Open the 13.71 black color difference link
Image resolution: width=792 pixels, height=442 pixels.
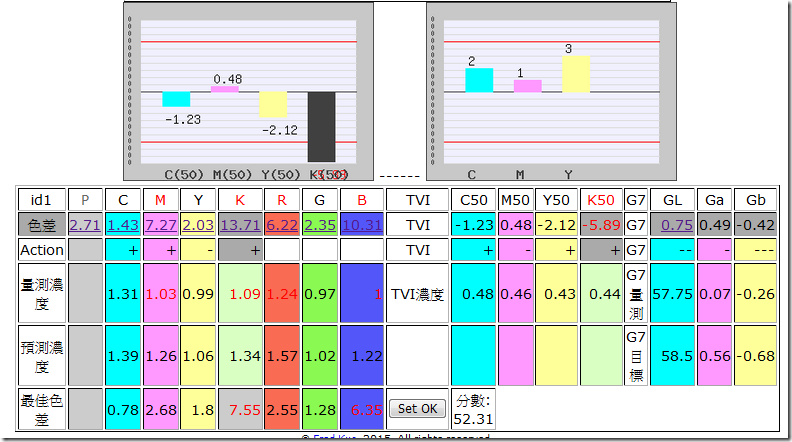tap(240, 225)
